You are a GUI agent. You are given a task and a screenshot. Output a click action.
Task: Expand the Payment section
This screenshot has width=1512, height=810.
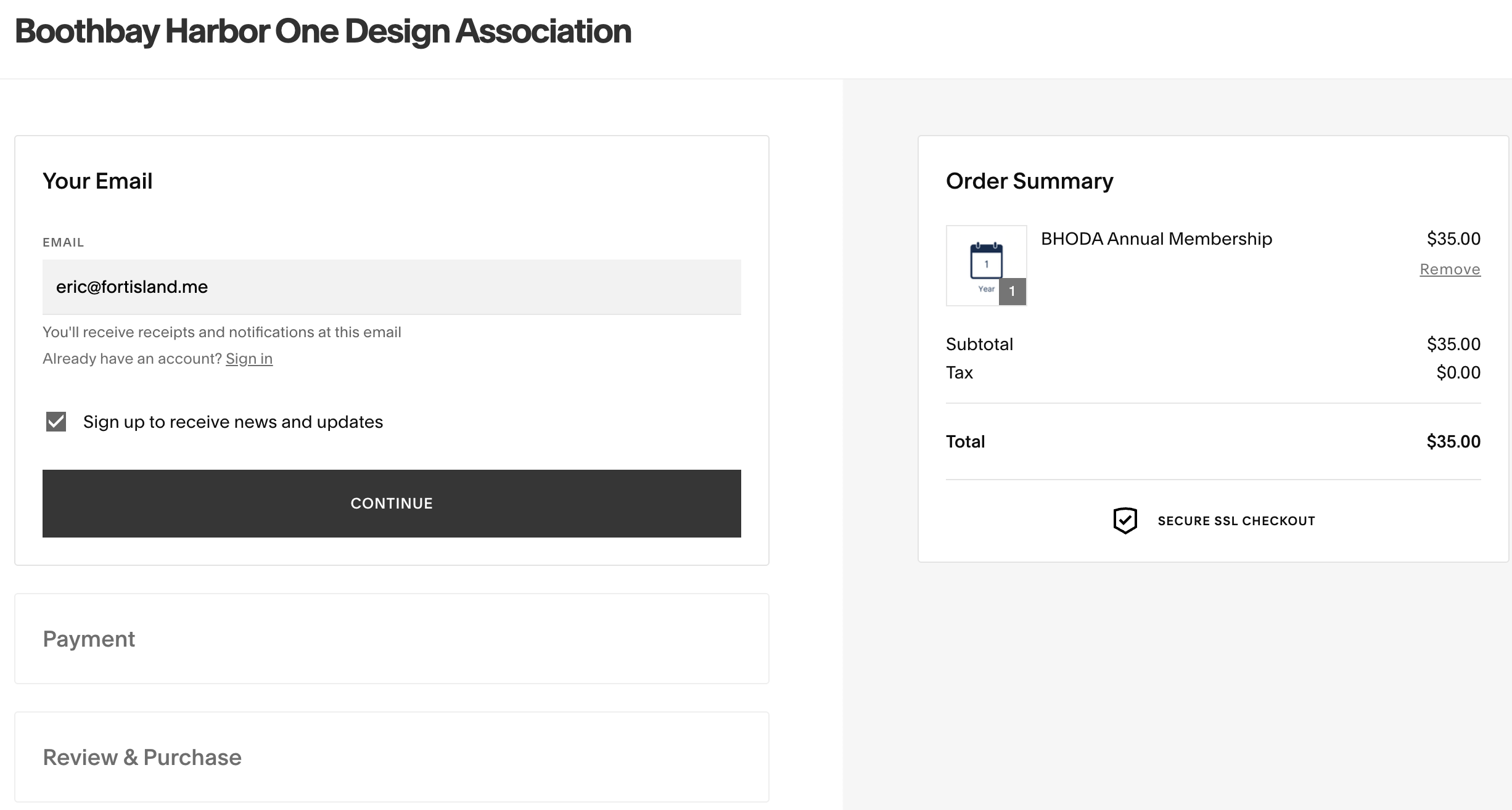pyautogui.click(x=392, y=639)
